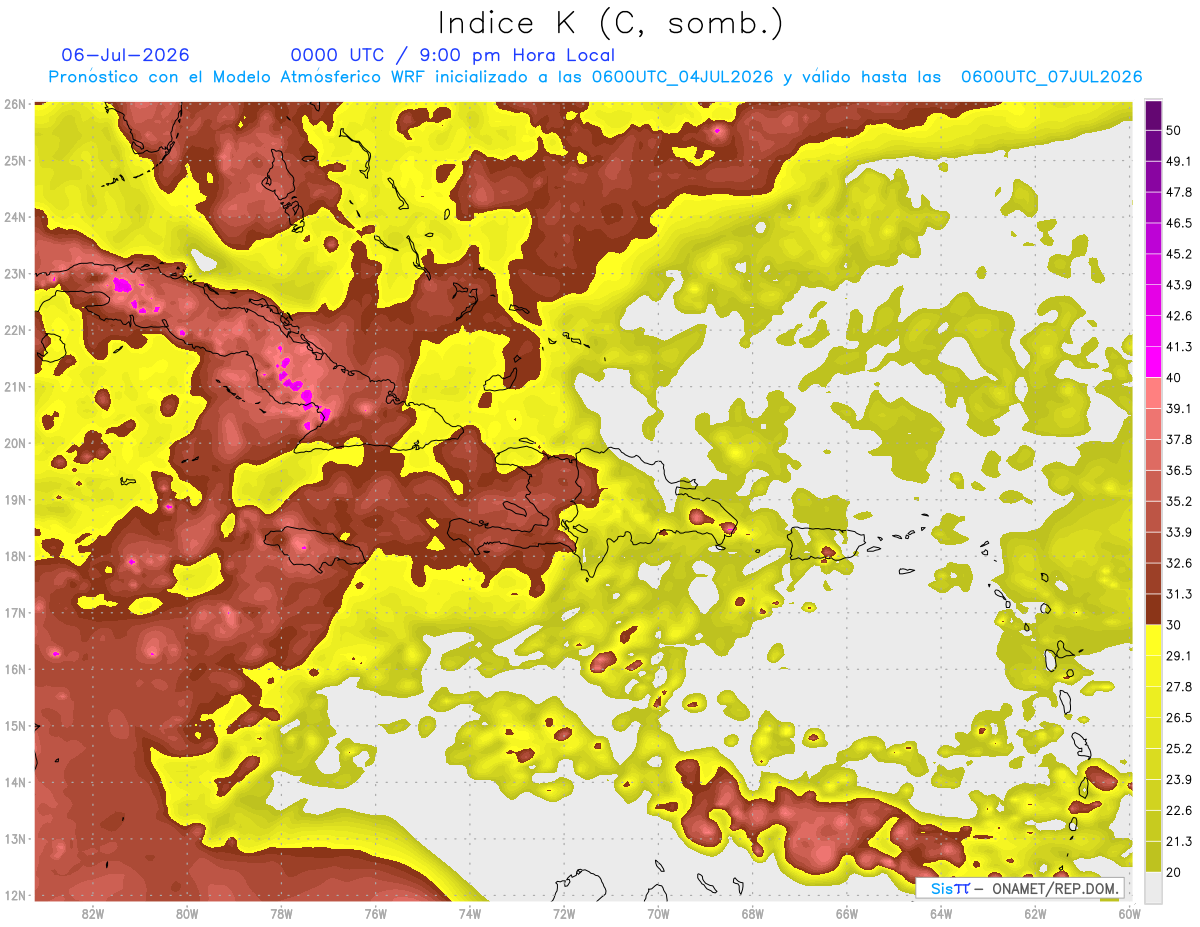Click the '25.2' color scale value

point(1179,748)
